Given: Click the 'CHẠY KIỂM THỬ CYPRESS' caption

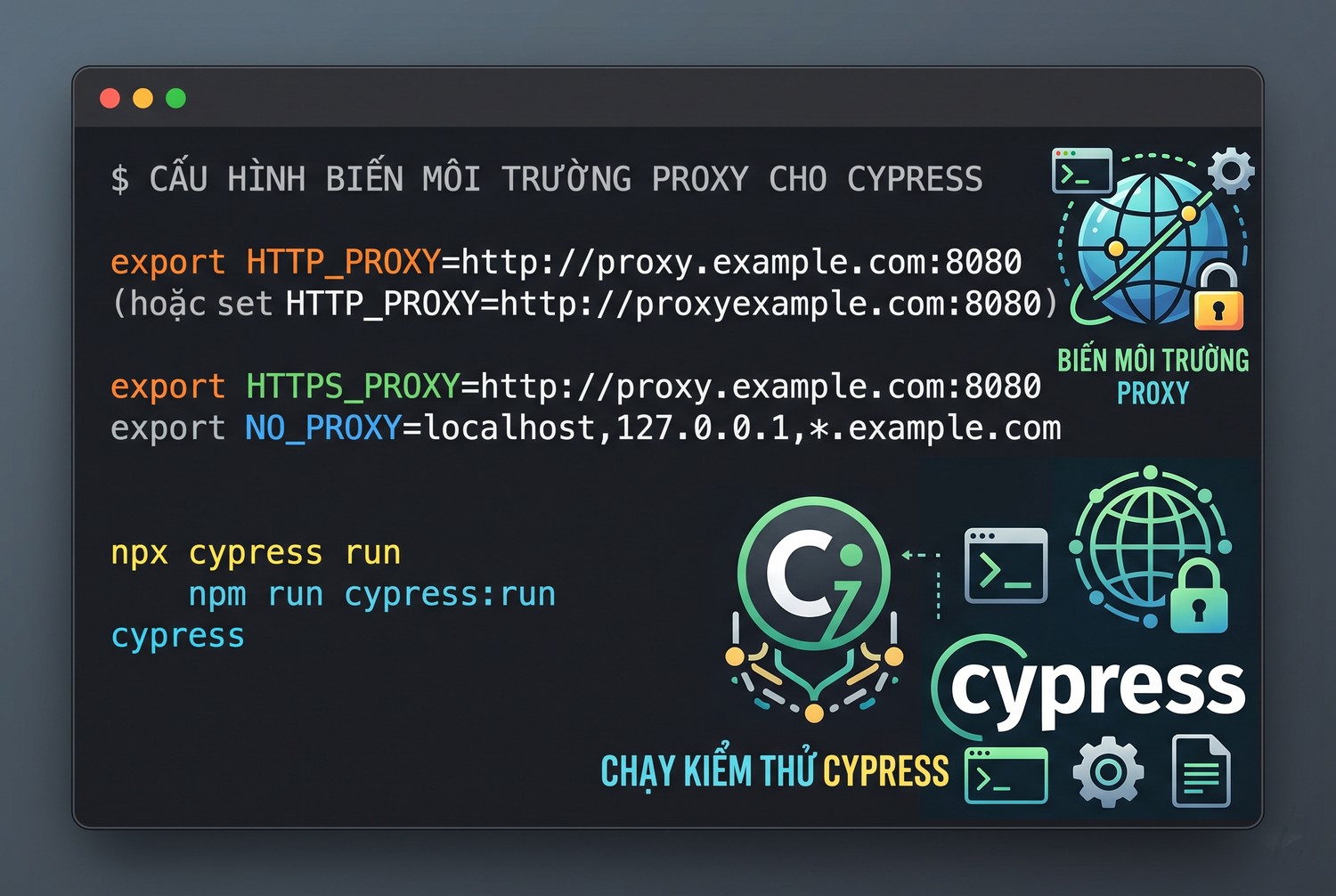Looking at the screenshot, I should (775, 771).
